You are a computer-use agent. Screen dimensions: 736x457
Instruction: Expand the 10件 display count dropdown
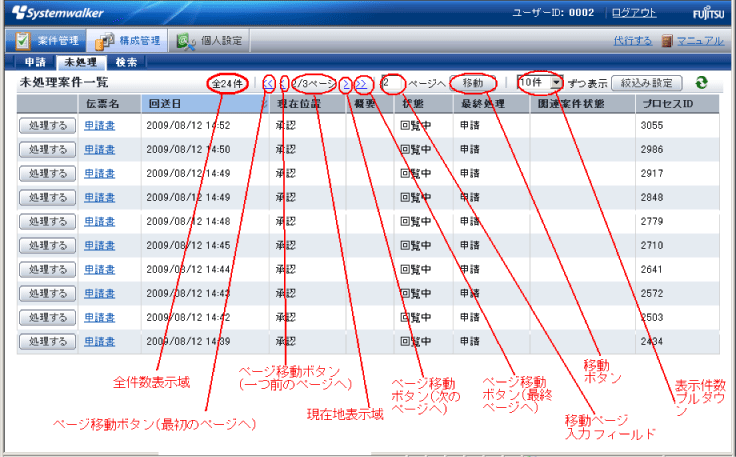coord(556,84)
